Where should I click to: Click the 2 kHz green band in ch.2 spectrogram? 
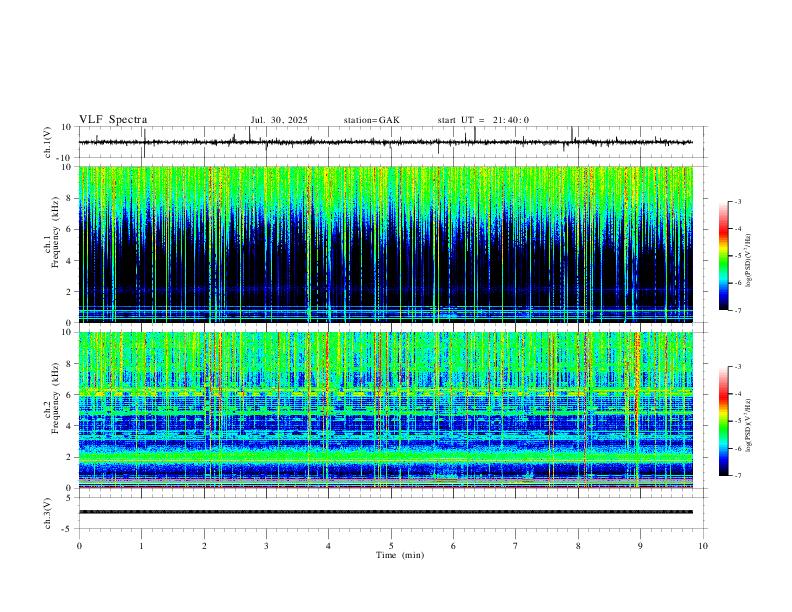coord(386,457)
